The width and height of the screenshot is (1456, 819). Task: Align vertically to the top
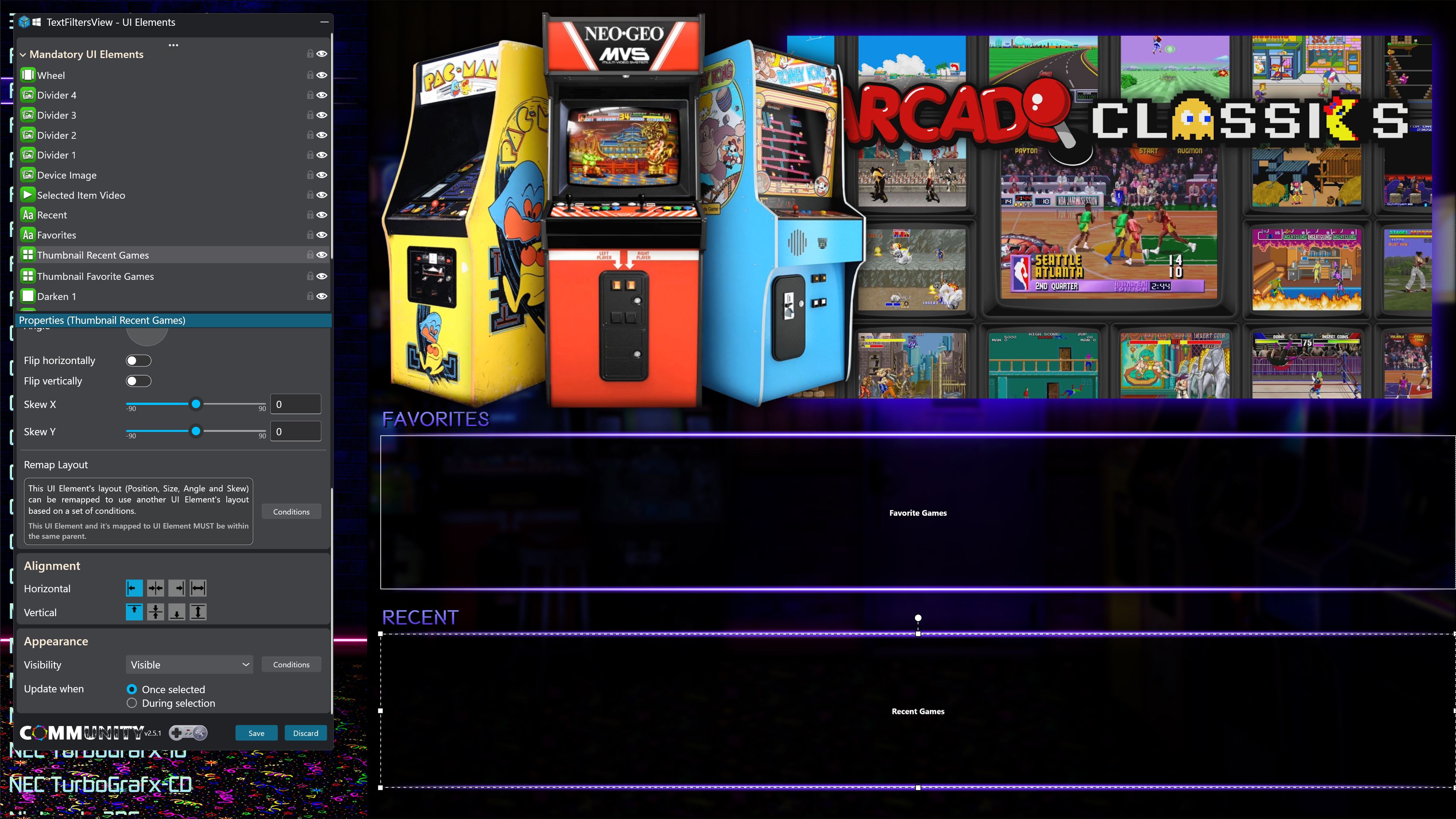coord(134,612)
